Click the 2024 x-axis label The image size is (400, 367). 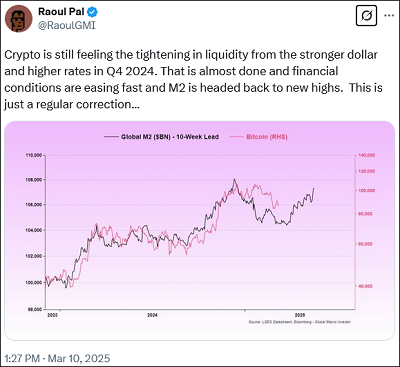tap(153, 315)
